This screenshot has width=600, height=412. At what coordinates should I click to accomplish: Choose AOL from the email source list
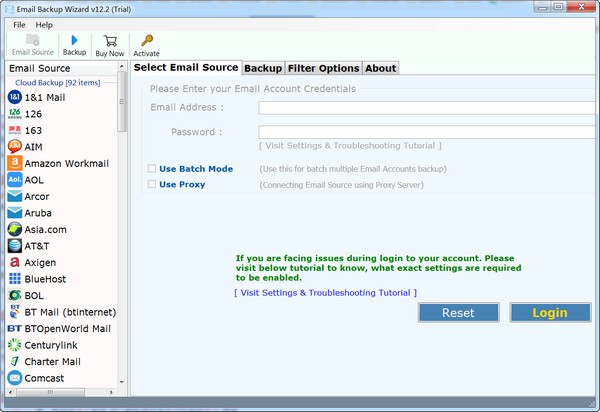(34, 180)
